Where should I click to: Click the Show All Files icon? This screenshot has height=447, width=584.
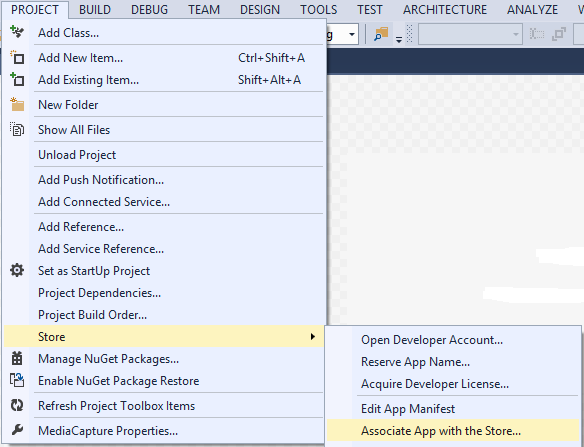(17, 129)
